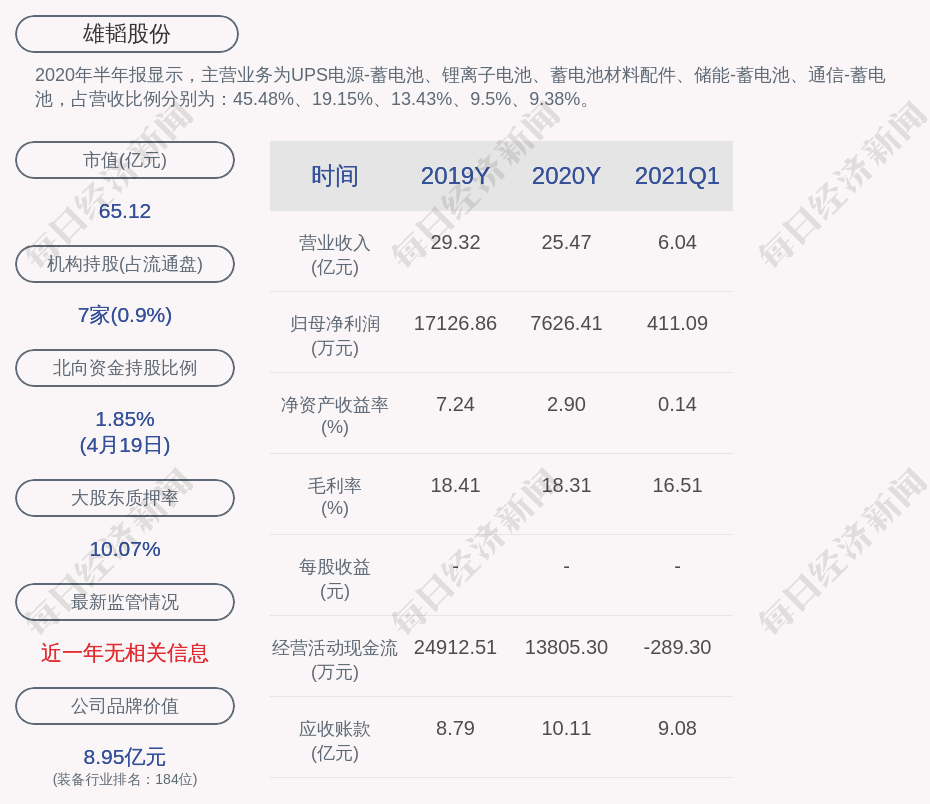930x804 pixels.
Task: Select ROE value 7.24
Action: click(x=455, y=404)
